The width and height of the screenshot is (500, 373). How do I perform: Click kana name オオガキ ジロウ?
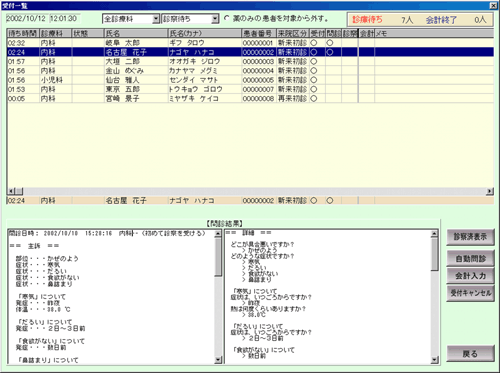point(195,62)
